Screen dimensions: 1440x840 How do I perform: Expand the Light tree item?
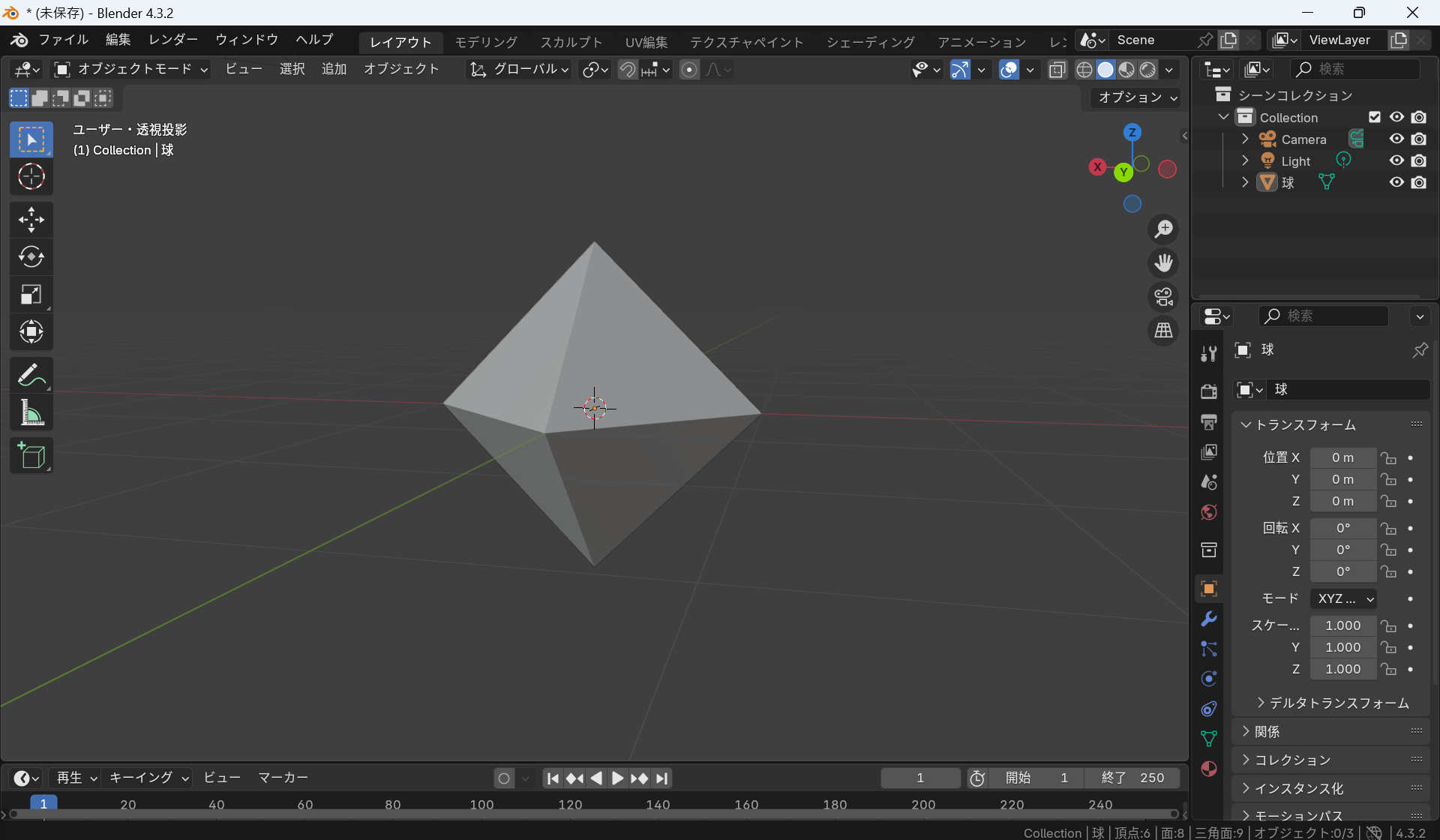click(x=1245, y=160)
